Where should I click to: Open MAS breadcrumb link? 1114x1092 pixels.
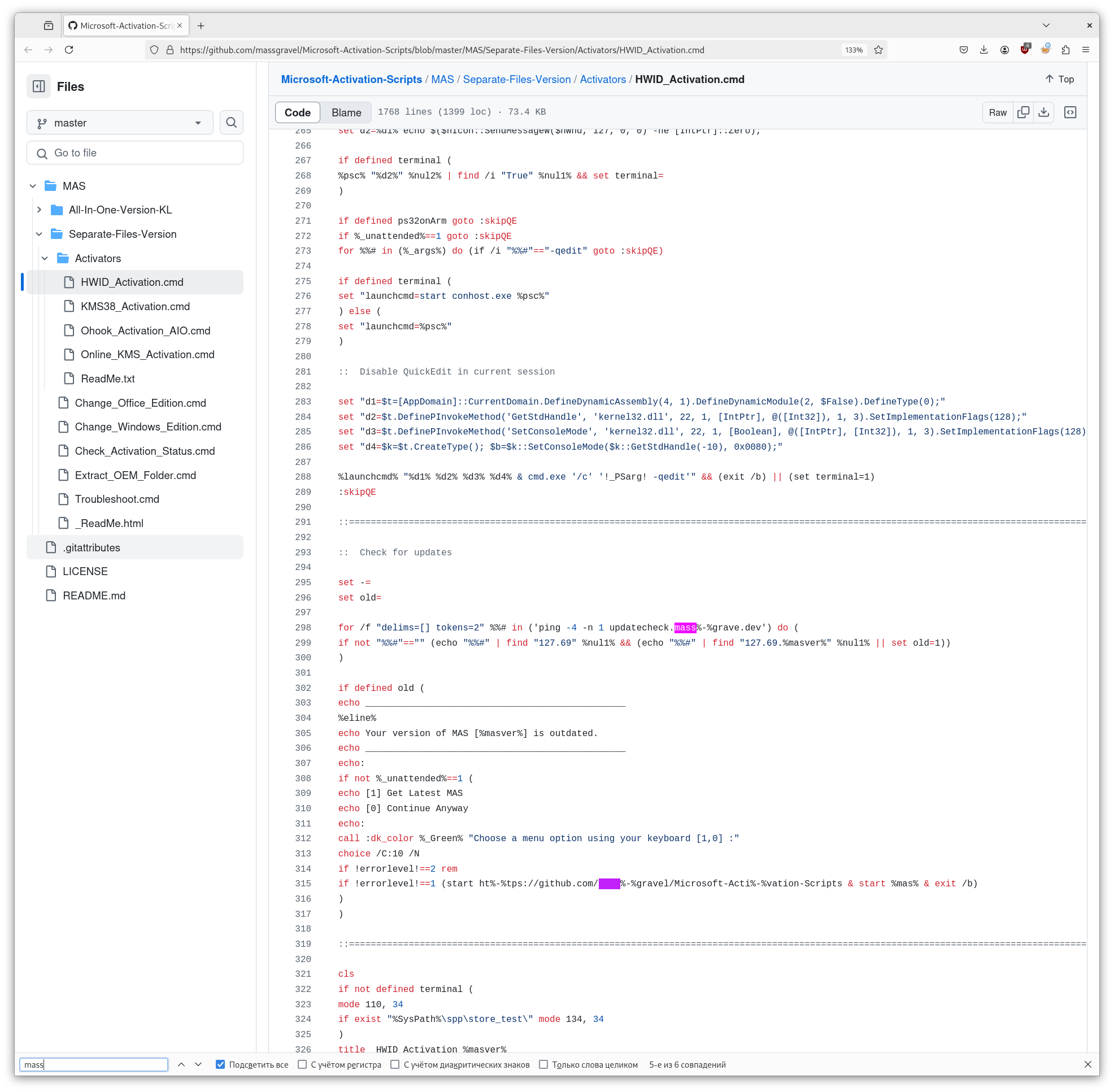tap(442, 80)
